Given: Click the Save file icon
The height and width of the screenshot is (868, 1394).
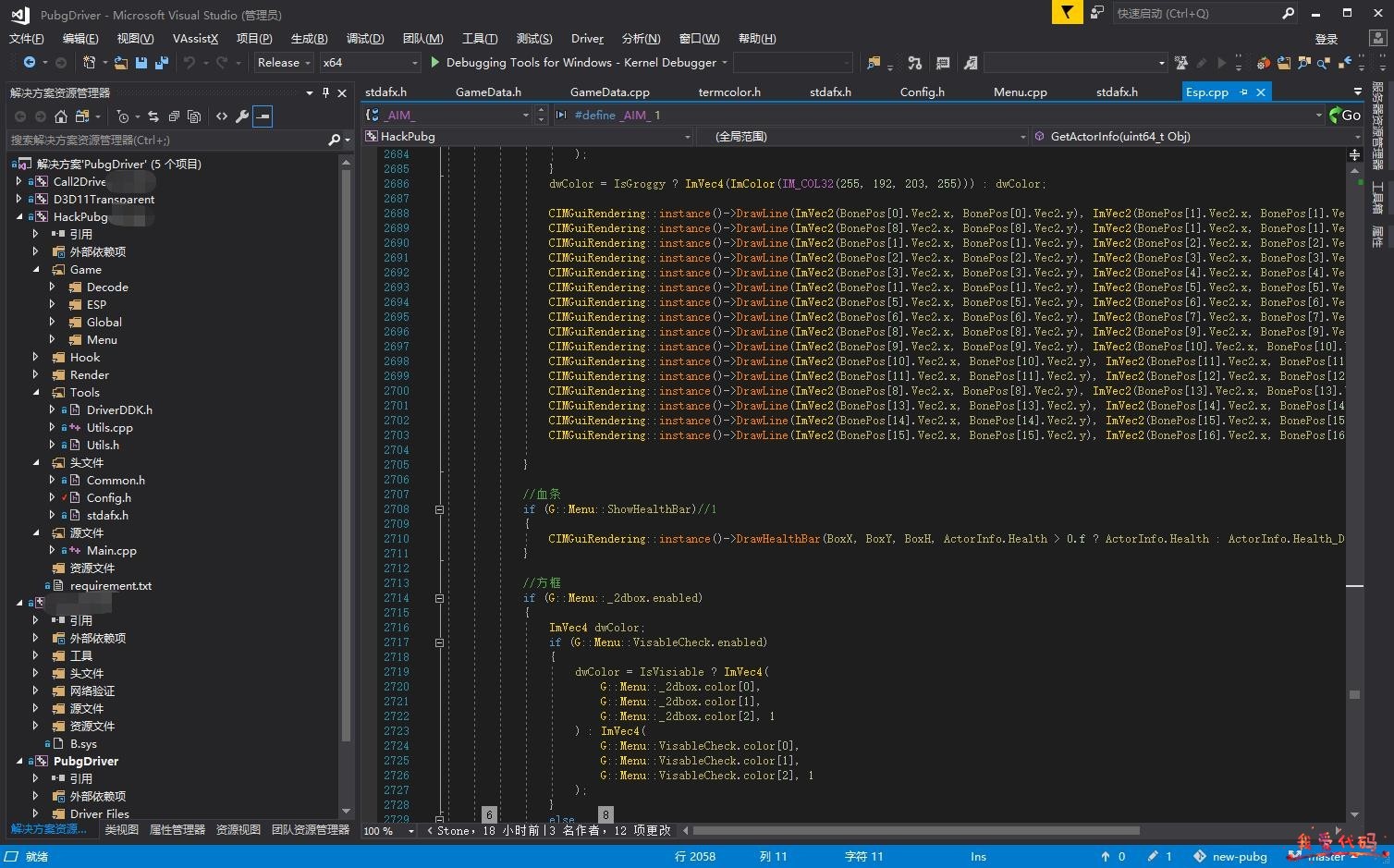Looking at the screenshot, I should click(x=141, y=62).
